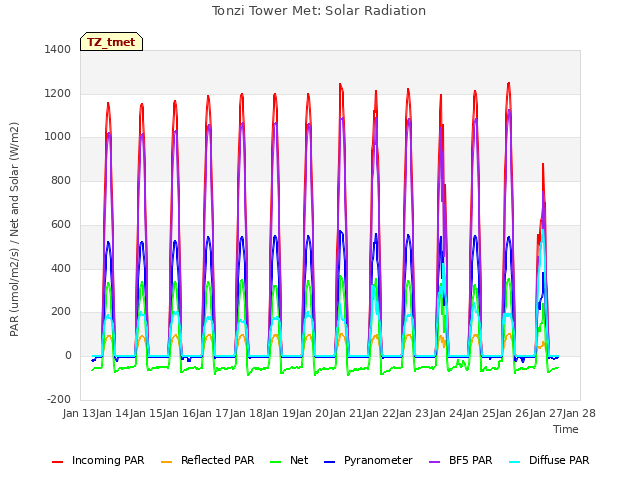Click the TZ_tmet label box

111,42
